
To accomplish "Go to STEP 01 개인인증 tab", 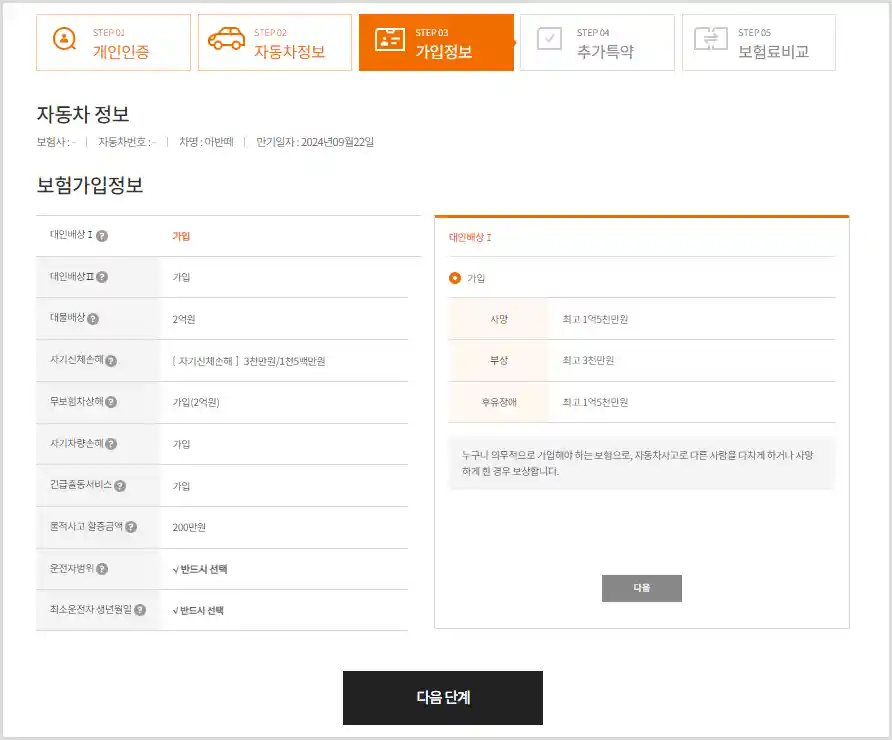I will point(113,43).
